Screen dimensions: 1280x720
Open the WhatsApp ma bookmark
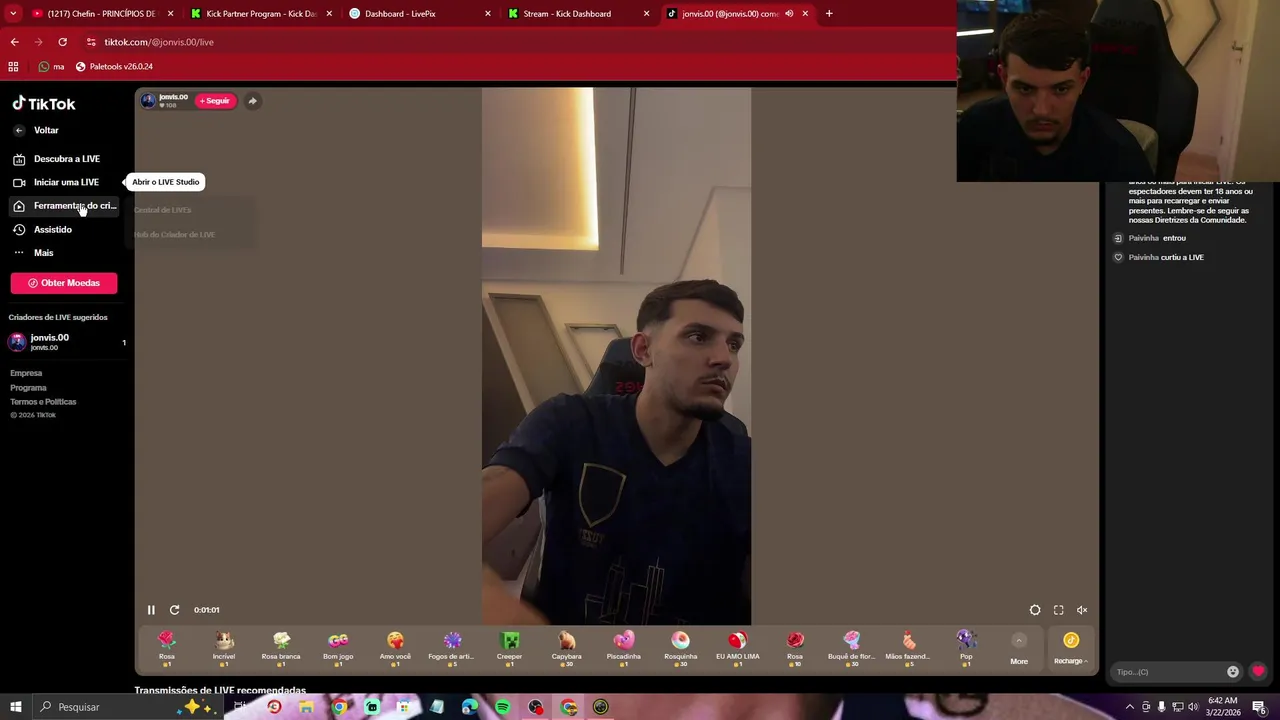click(x=51, y=67)
